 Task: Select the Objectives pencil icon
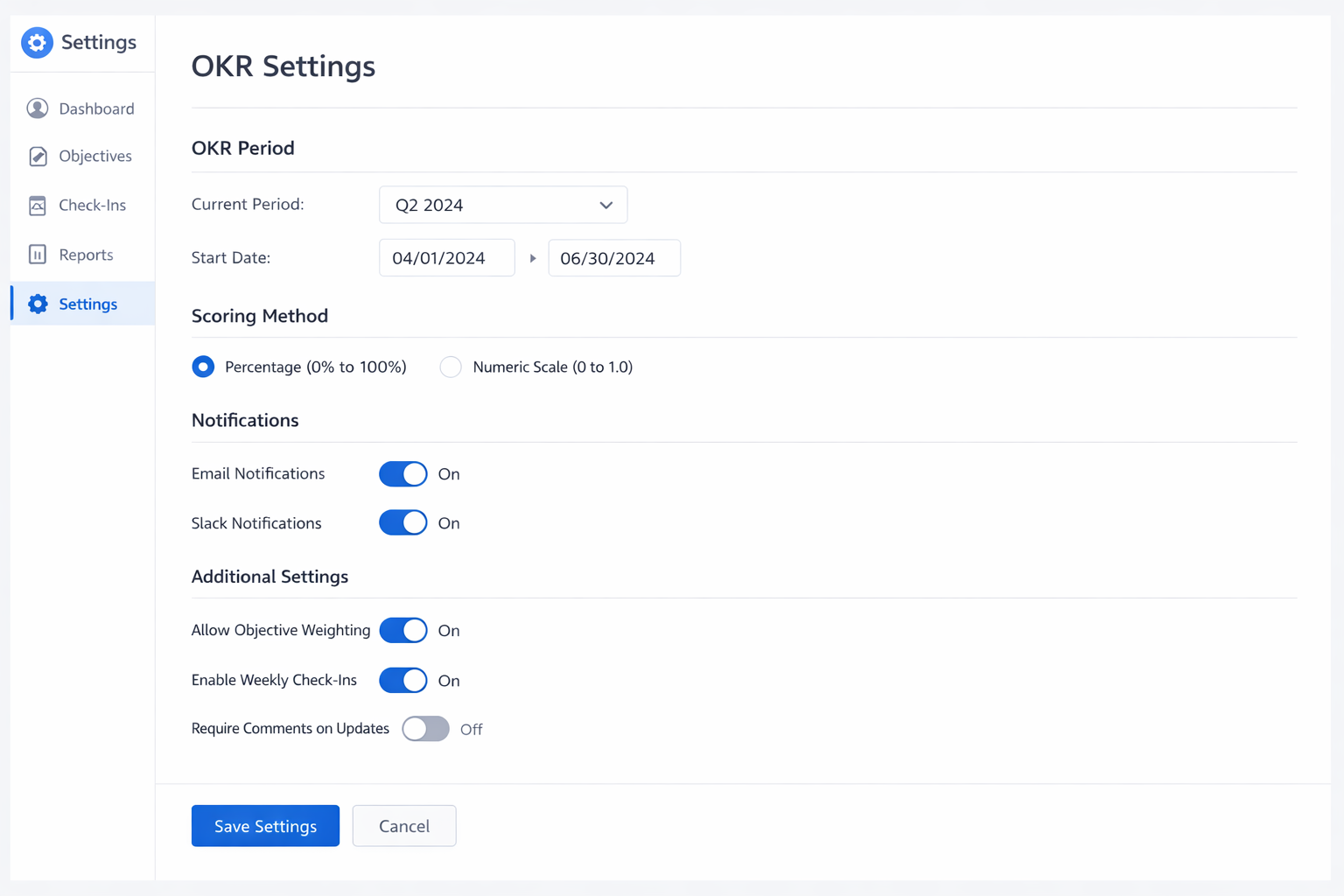point(38,156)
